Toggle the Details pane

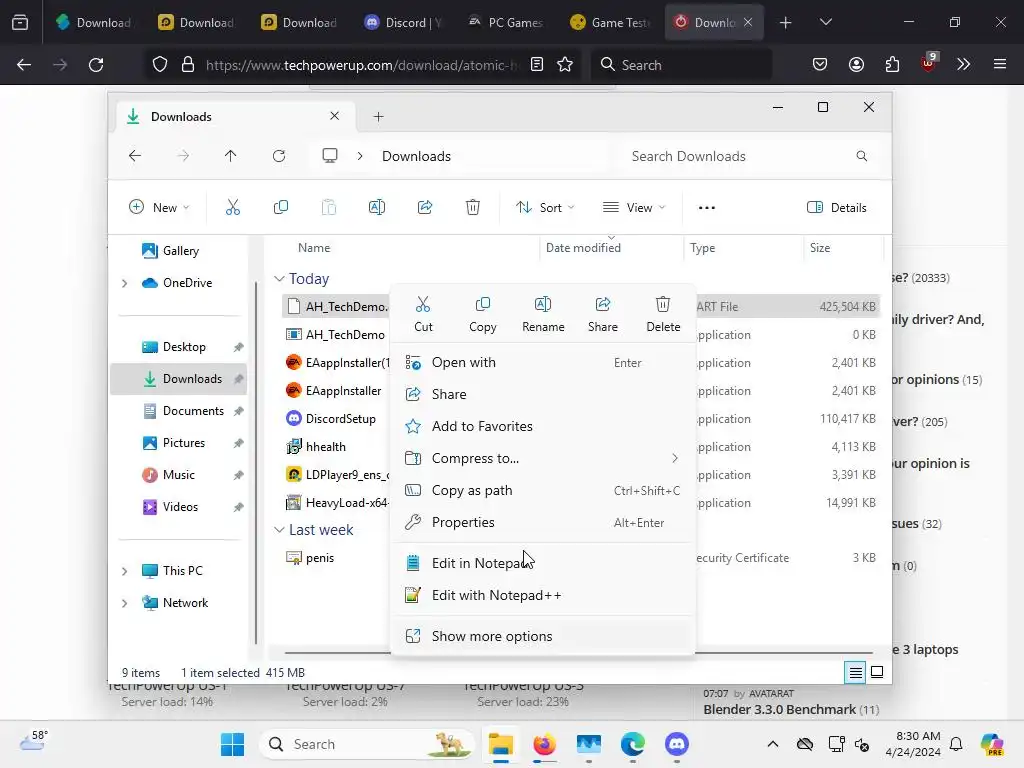pyautogui.click(x=837, y=208)
